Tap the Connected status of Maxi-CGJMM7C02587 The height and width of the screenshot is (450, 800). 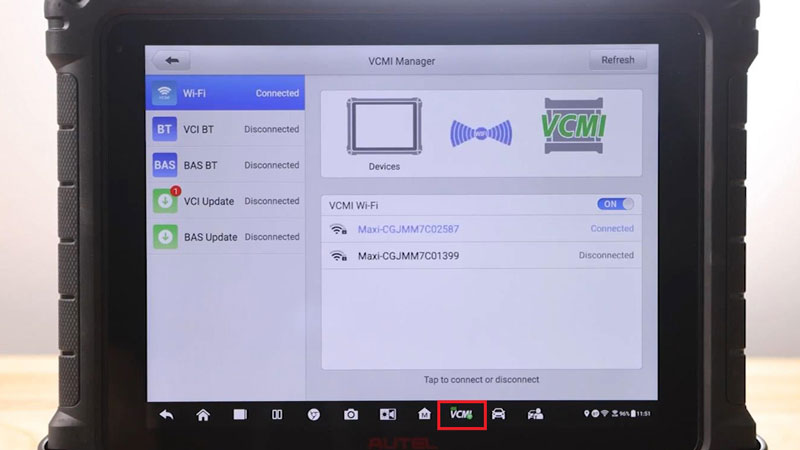612,229
